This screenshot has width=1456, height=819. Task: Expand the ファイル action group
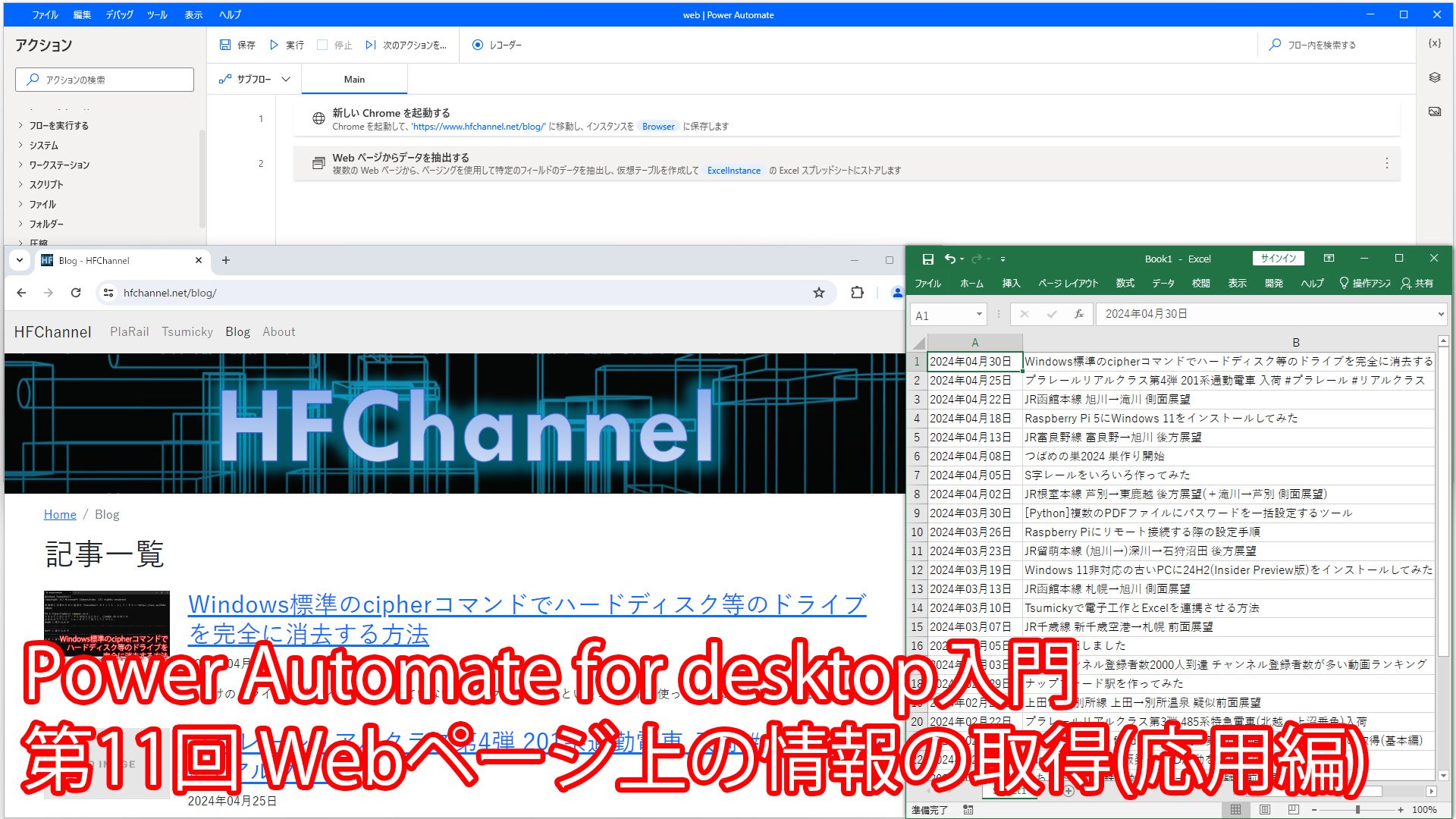(x=20, y=205)
